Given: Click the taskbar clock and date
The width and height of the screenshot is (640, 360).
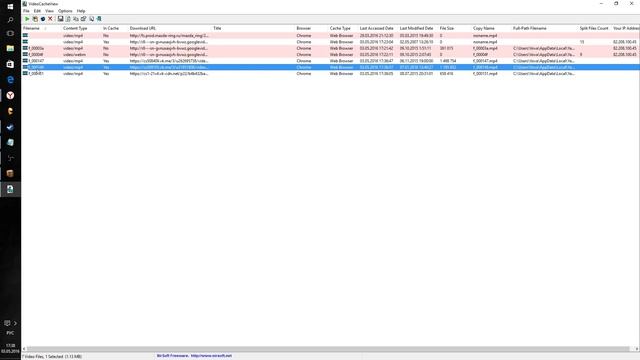Looking at the screenshot, I should 10,348.
